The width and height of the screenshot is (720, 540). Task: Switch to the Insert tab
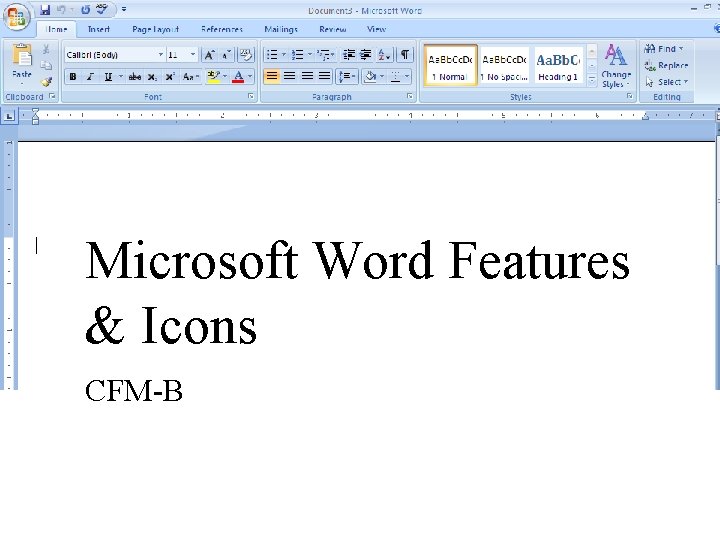point(99,29)
